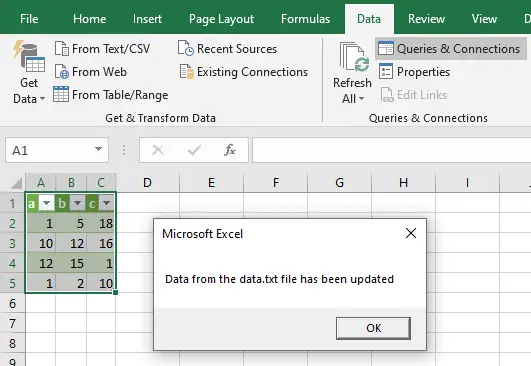Select column F header
This screenshot has height=366, width=531.
[275, 183]
